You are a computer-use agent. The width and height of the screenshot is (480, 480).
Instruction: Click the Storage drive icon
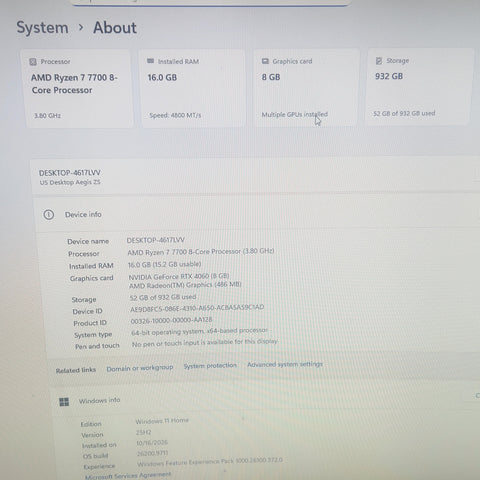click(379, 61)
